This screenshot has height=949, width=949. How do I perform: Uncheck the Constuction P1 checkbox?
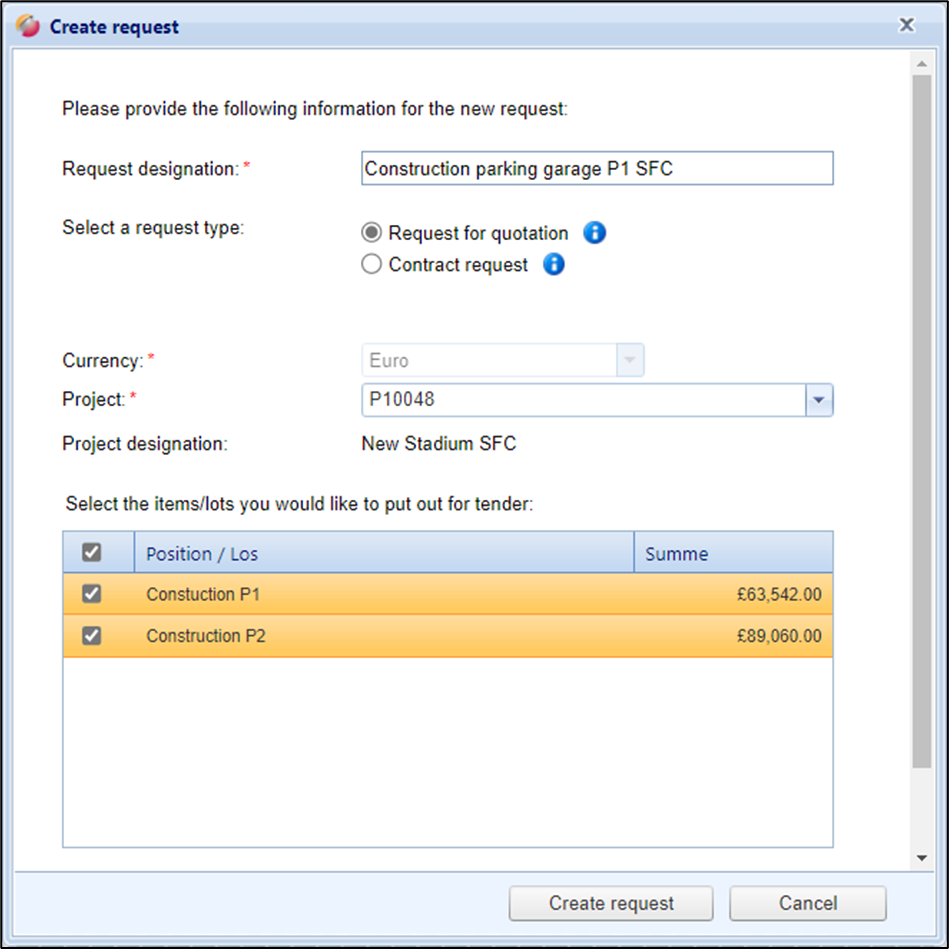[92, 594]
